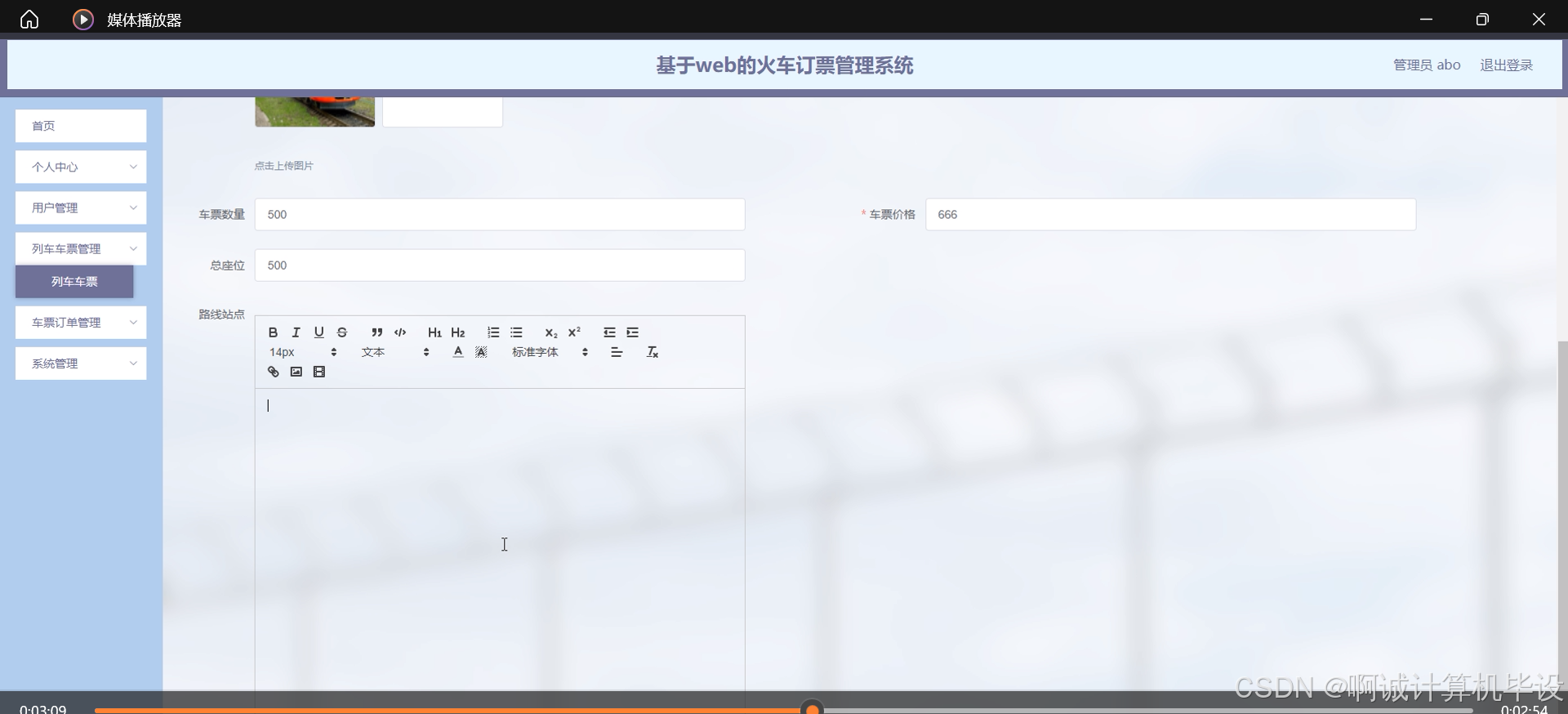Click the video progress slider handle

coord(812,708)
